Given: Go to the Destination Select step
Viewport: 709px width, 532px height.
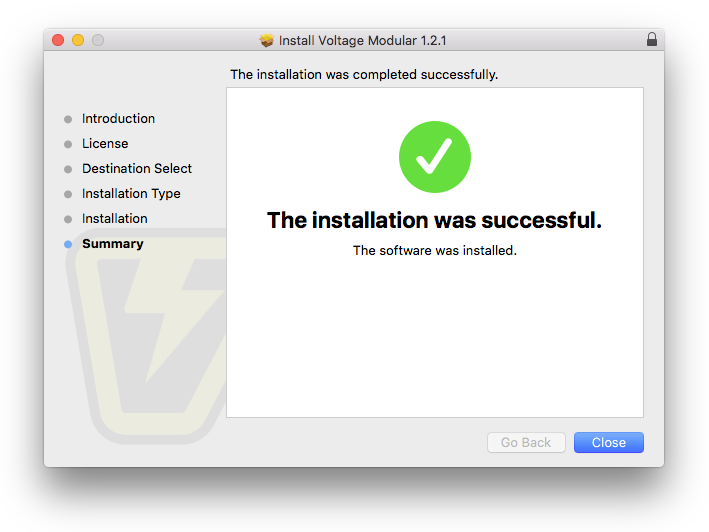Looking at the screenshot, I should click(x=137, y=169).
